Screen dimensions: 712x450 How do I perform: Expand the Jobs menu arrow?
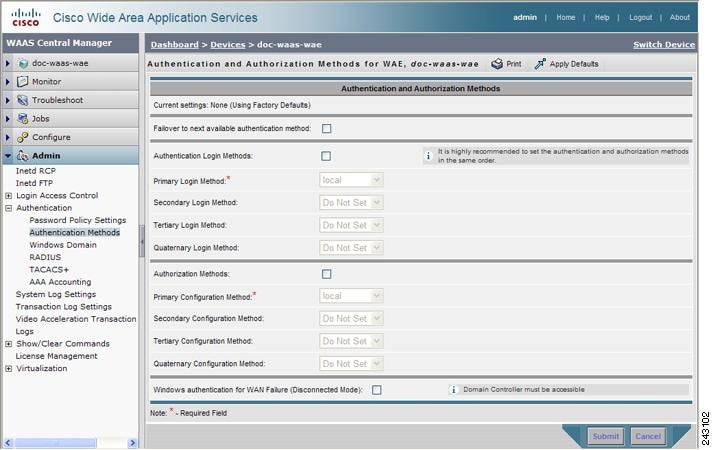click(x=8, y=119)
